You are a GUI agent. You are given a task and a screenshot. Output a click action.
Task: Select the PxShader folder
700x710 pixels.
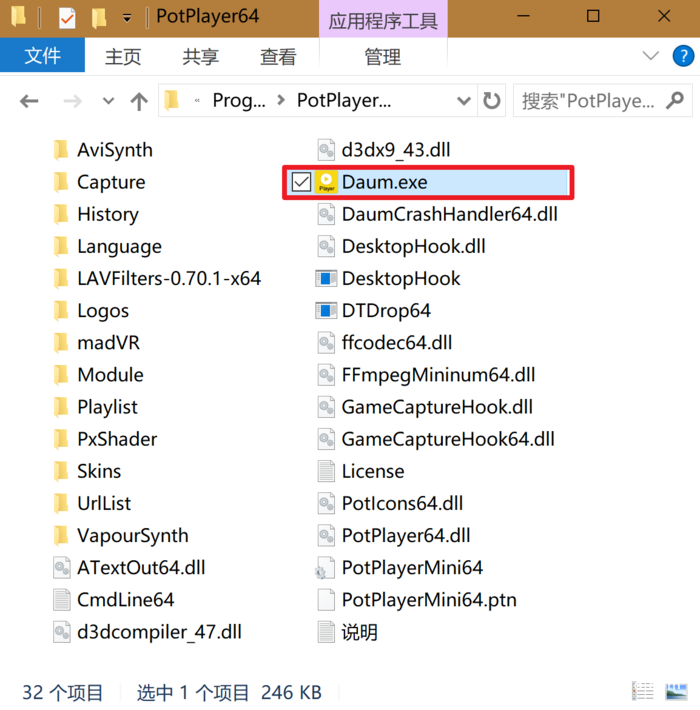[x=105, y=439]
